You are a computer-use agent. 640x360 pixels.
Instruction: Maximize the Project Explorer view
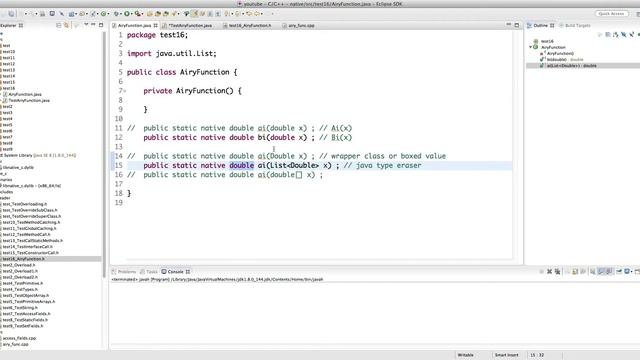click(x=101, y=25)
